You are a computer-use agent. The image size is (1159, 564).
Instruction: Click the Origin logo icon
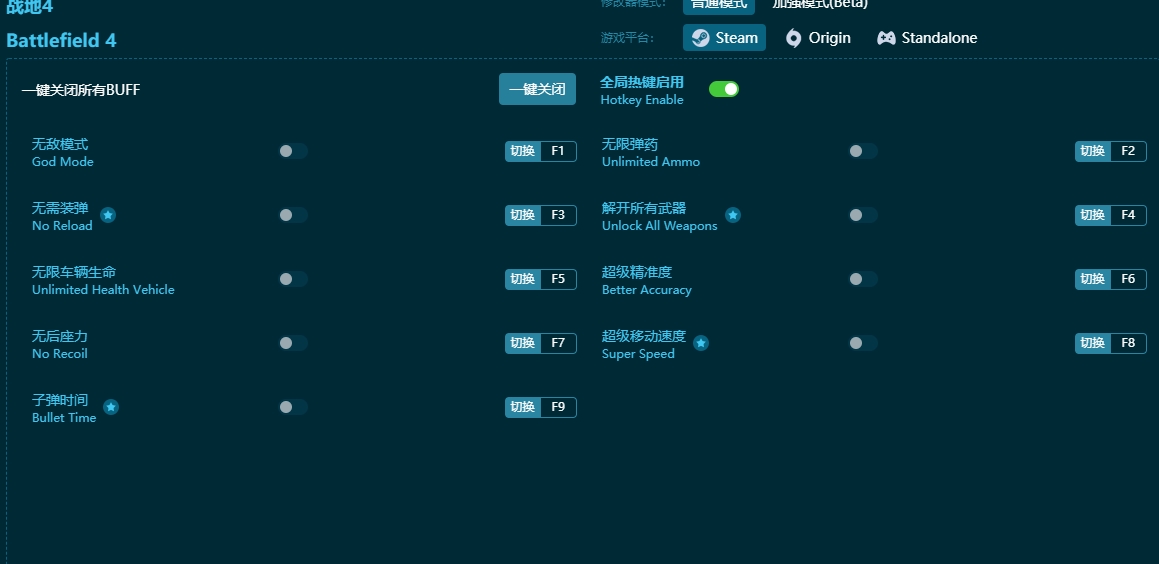tap(793, 38)
